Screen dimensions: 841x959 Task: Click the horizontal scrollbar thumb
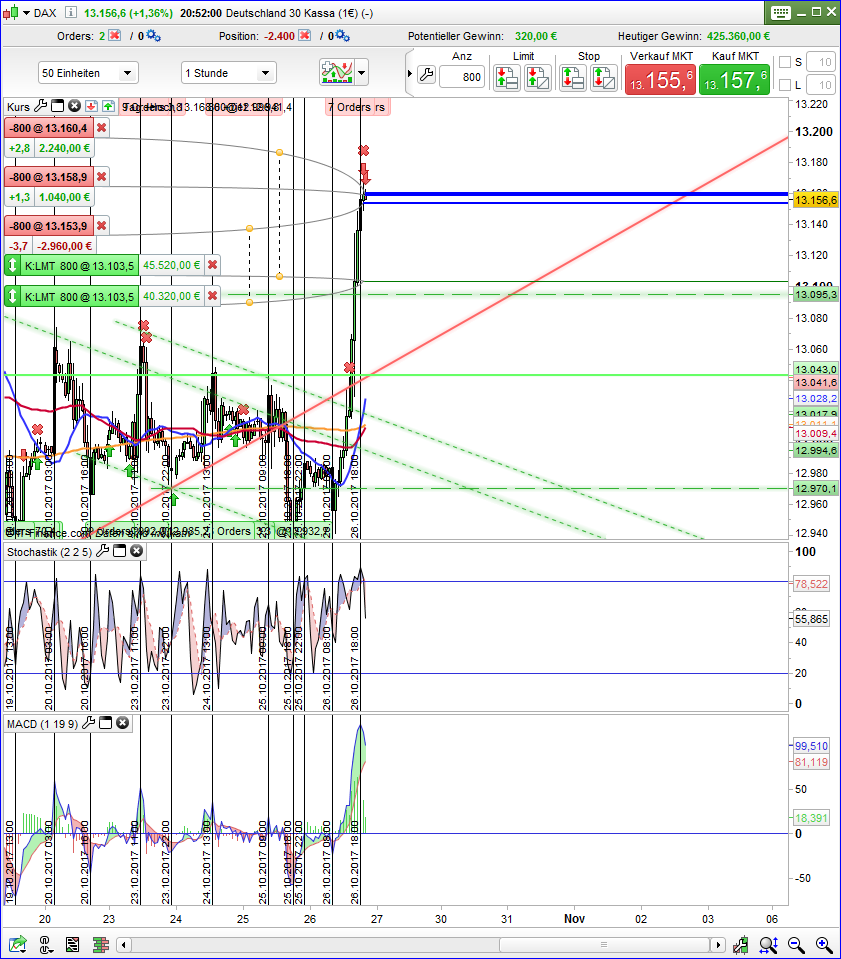click(x=603, y=944)
